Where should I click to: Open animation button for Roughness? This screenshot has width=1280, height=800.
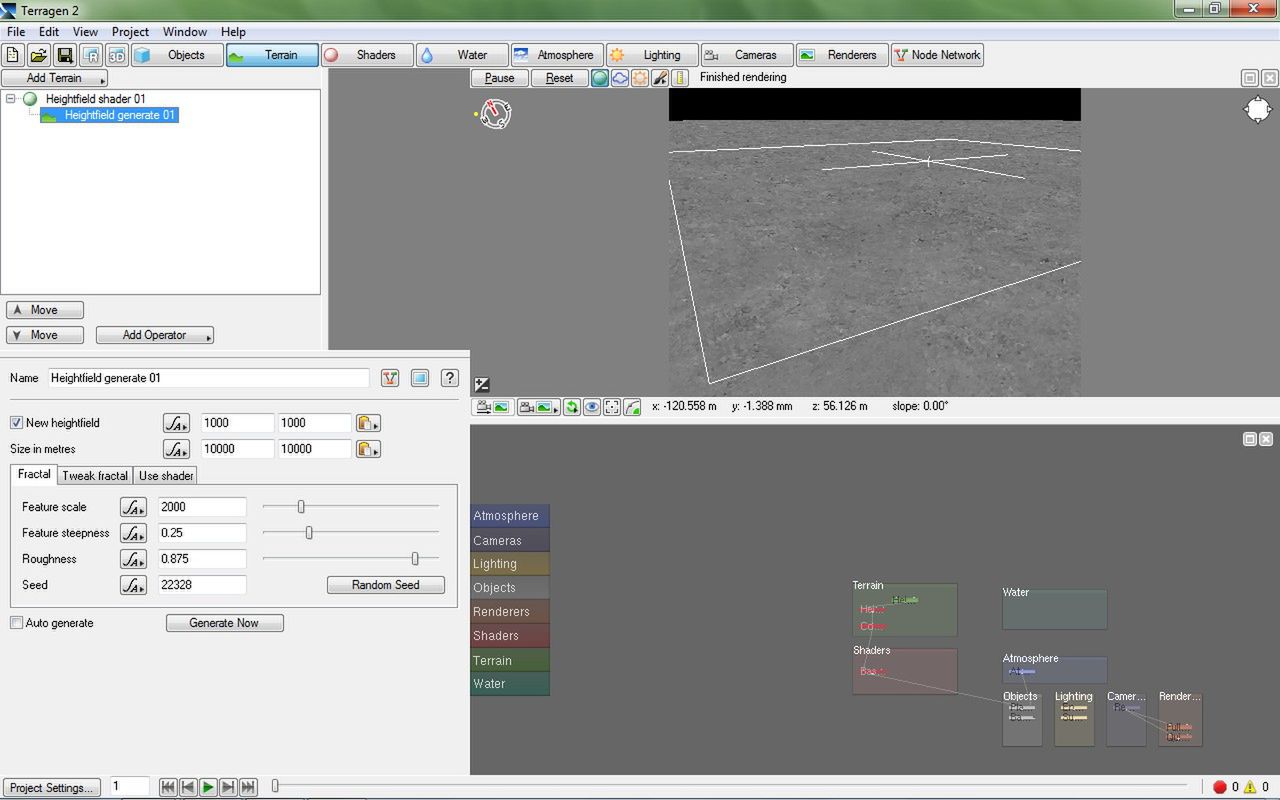tap(133, 559)
